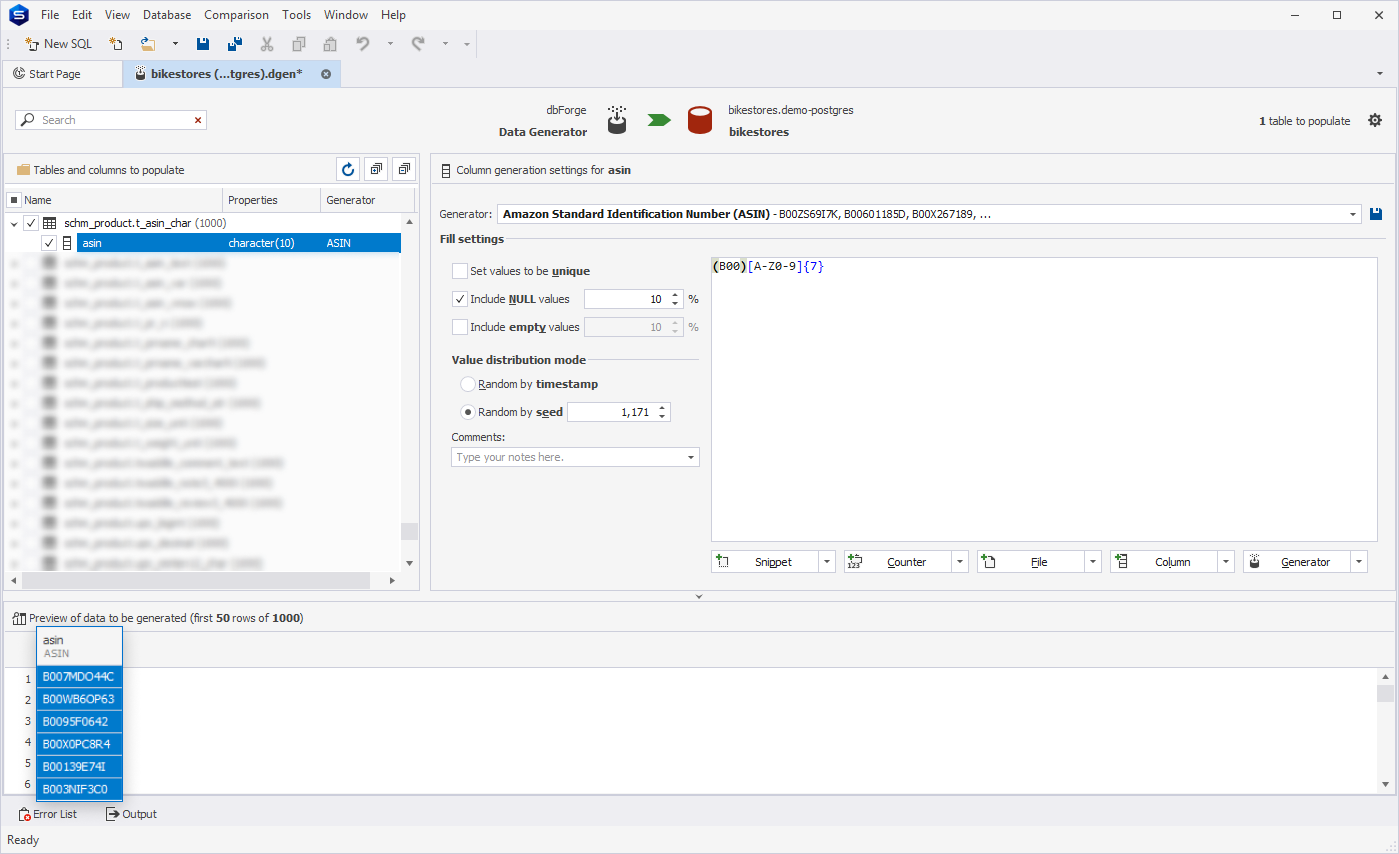Increase the NULL values percentage spinner

676,295
